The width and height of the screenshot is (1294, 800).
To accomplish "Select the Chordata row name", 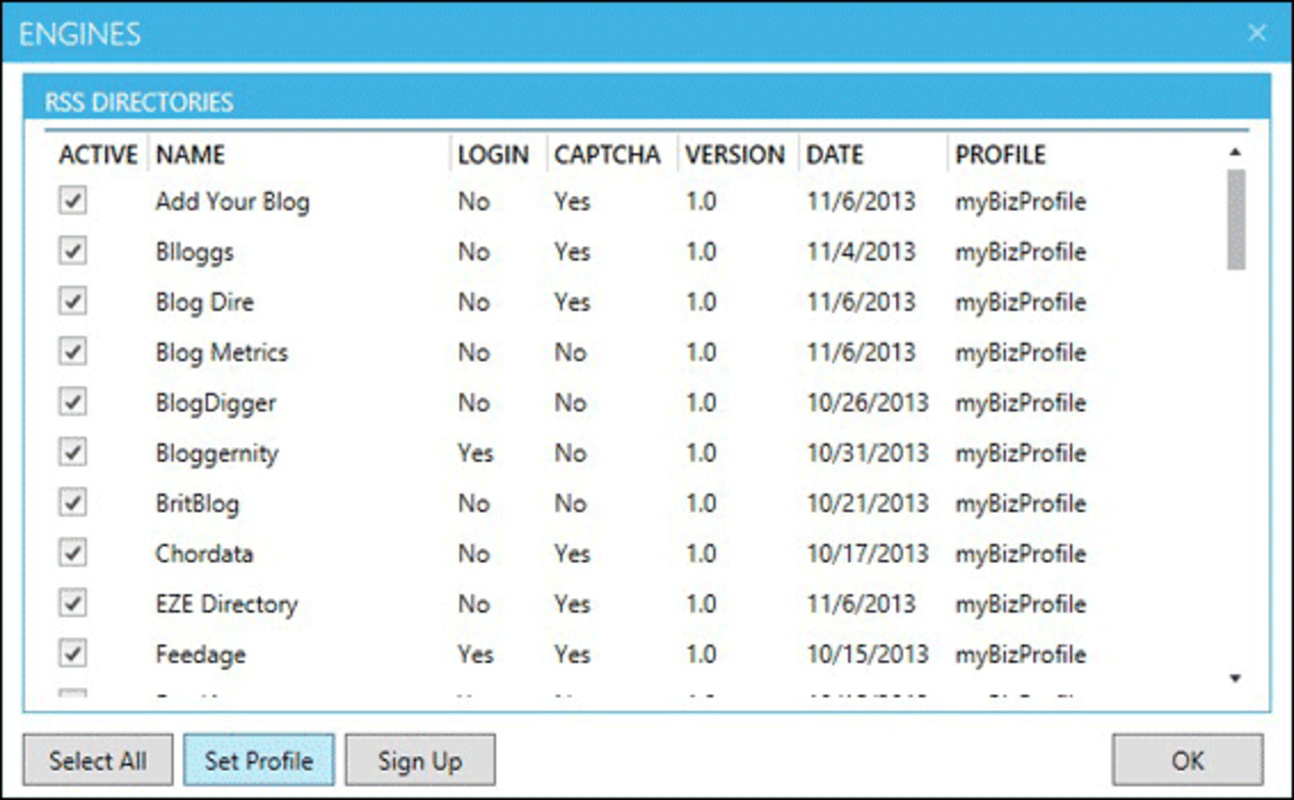I will click(x=204, y=553).
